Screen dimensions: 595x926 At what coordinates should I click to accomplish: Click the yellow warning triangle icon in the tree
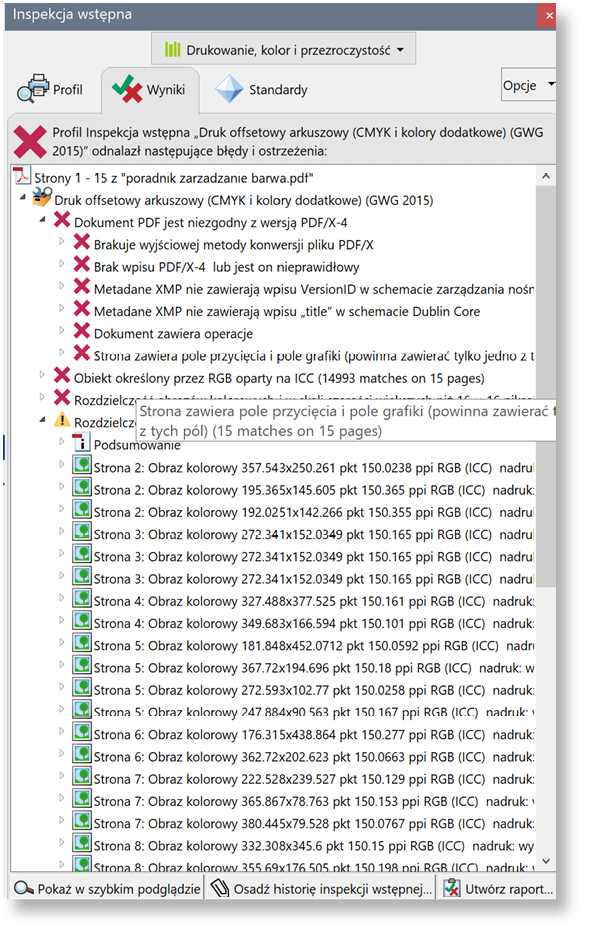(62, 421)
